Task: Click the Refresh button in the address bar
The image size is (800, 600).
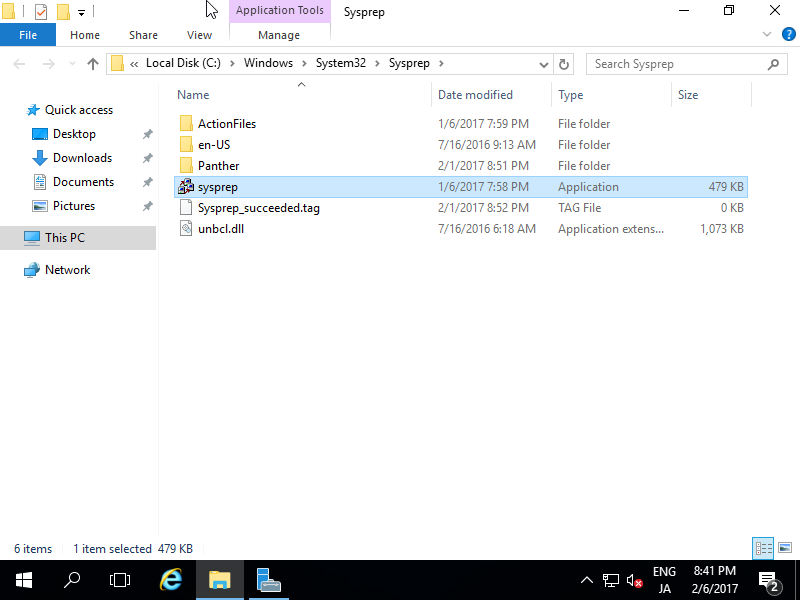Action: (x=562, y=63)
